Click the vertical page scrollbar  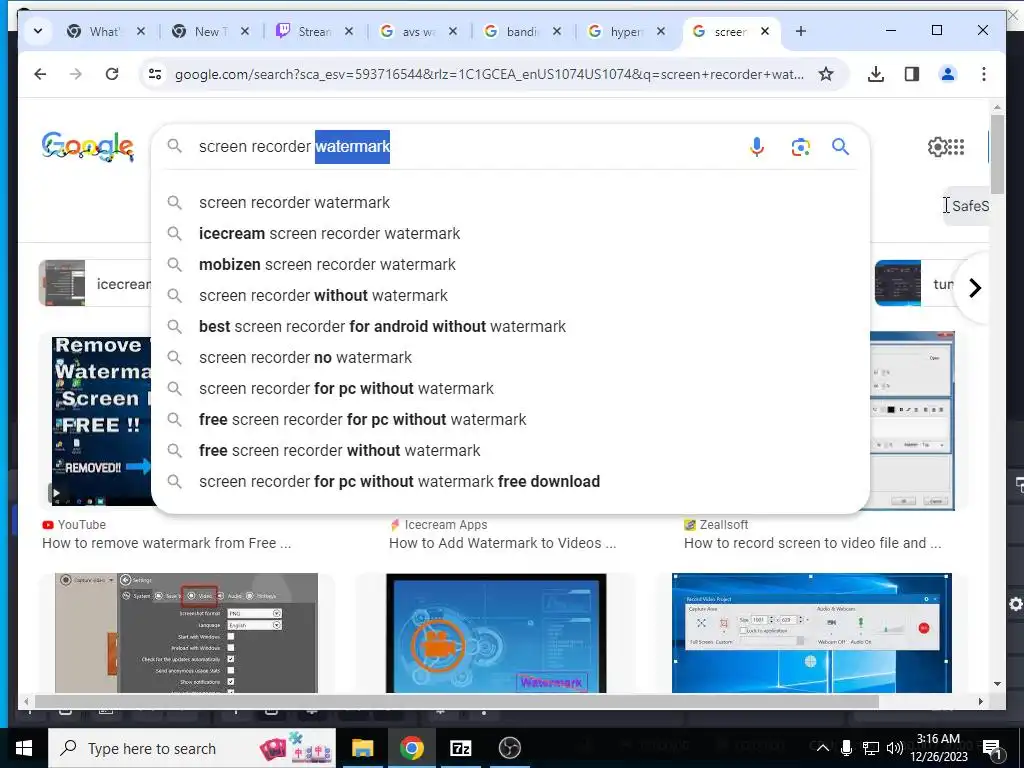[x=997, y=155]
